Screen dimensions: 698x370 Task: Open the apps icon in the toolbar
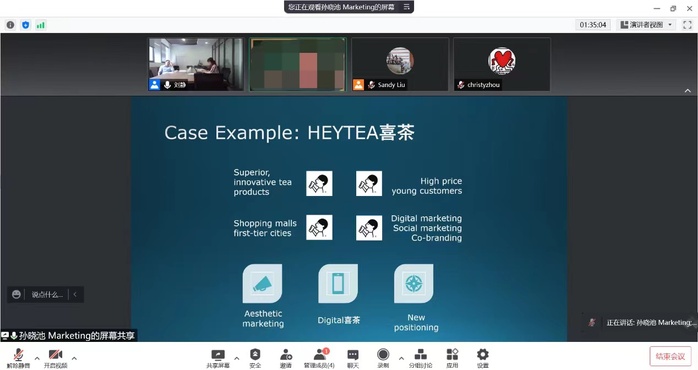coord(452,358)
